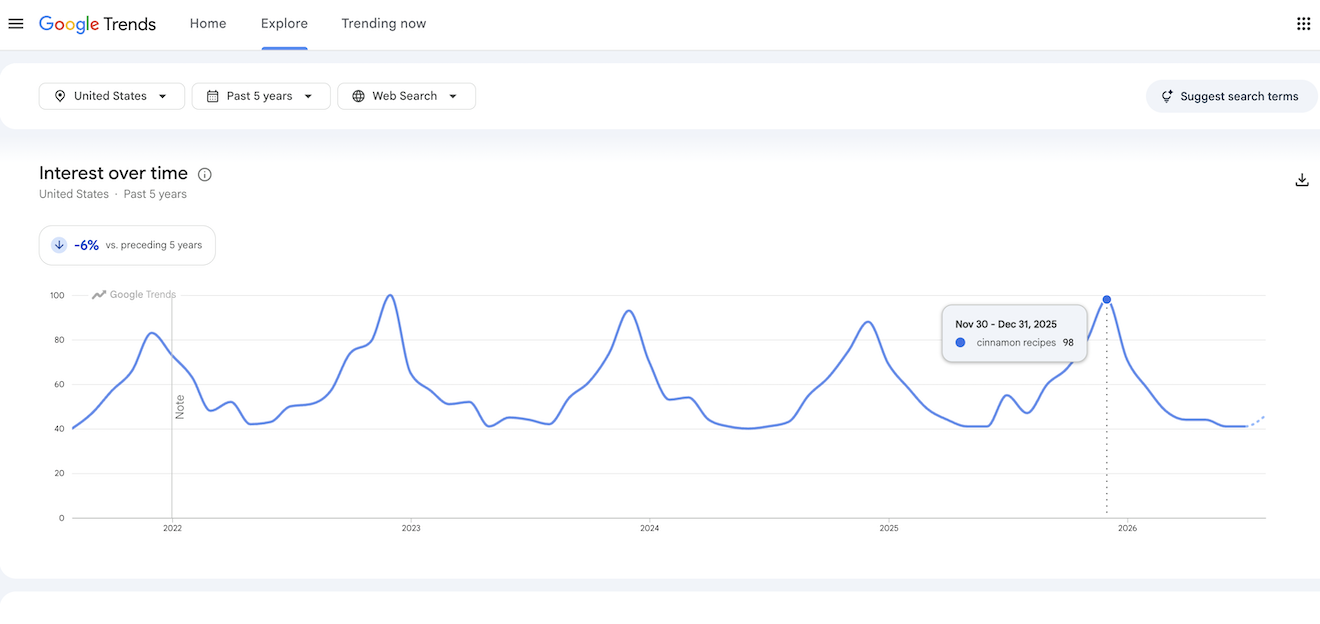Change the Past 5 years time range
Screen dimensions: 1320x624
coord(261,96)
